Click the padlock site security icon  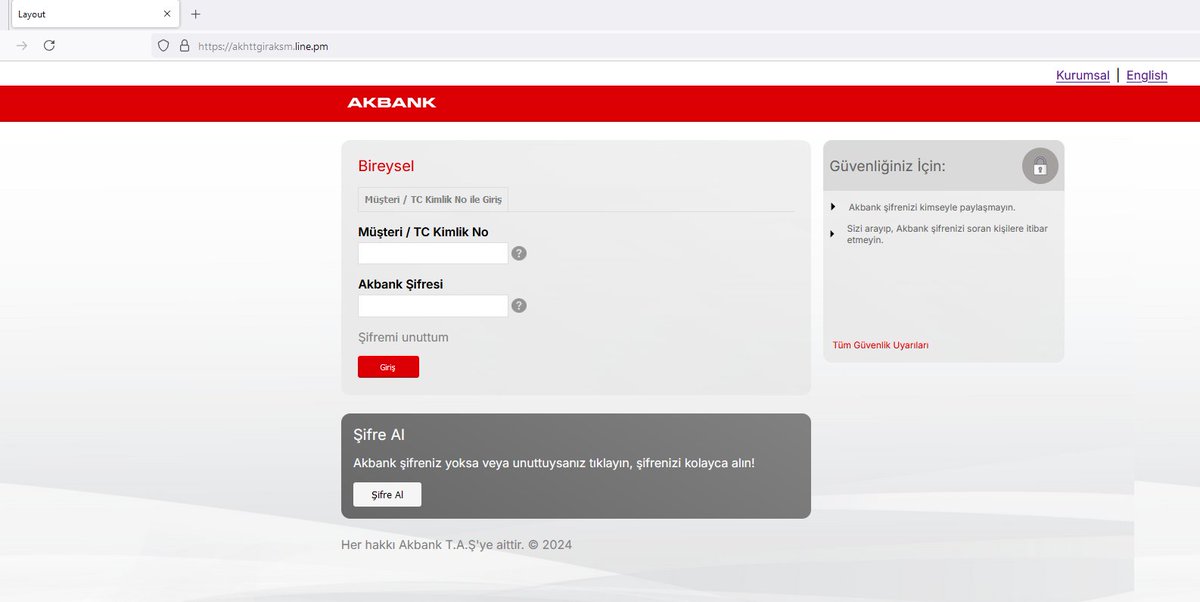pos(184,46)
